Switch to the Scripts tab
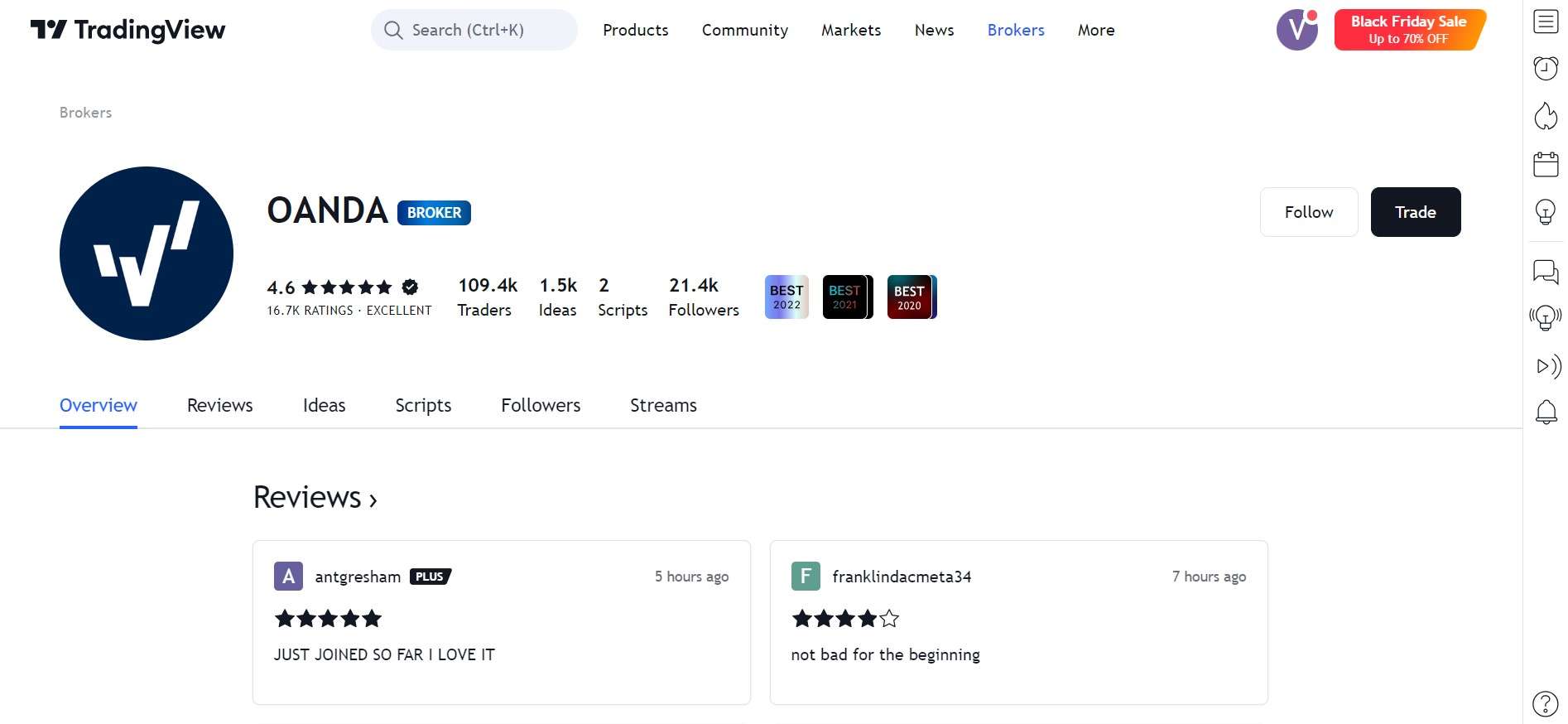This screenshot has height=724, width=1568. (423, 406)
